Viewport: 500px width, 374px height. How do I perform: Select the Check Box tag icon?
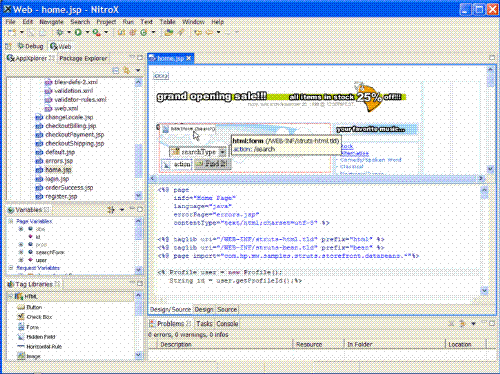(x=21, y=317)
